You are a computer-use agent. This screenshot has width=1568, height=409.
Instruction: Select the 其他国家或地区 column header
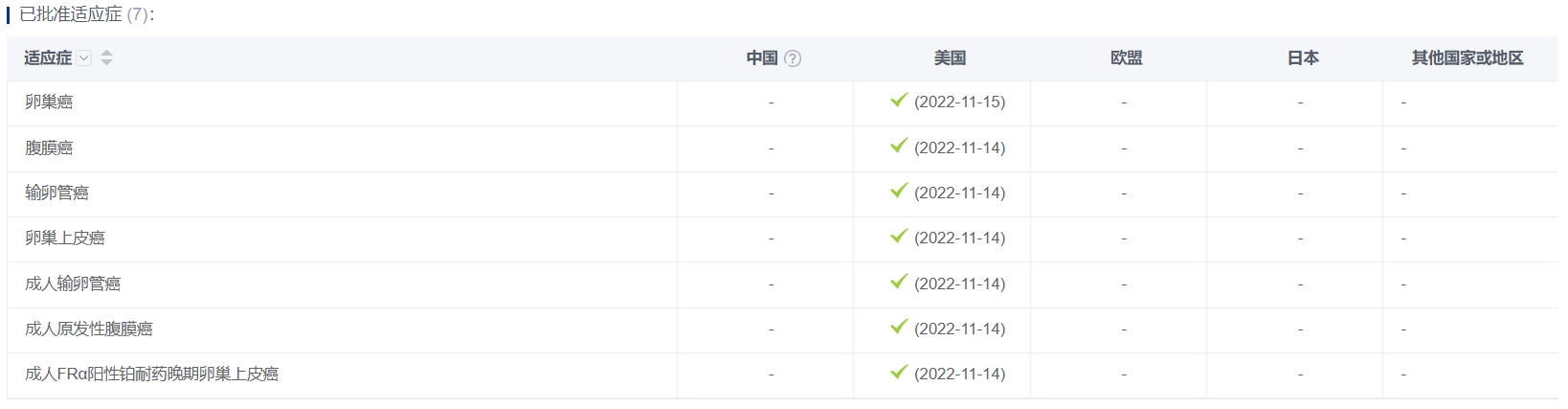click(x=1467, y=58)
